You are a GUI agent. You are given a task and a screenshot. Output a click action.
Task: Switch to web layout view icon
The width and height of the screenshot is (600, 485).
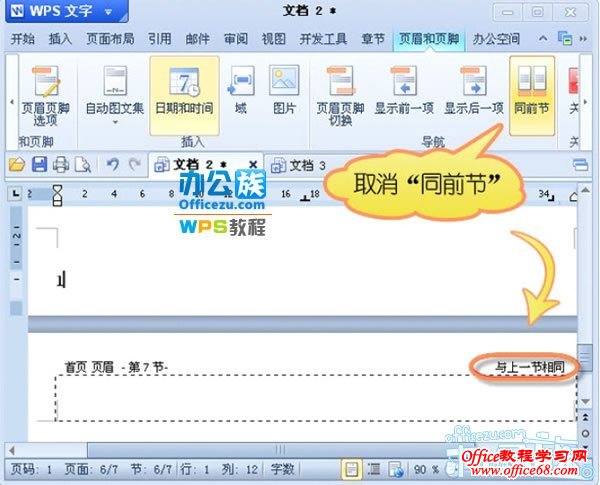pyautogui.click(x=396, y=469)
